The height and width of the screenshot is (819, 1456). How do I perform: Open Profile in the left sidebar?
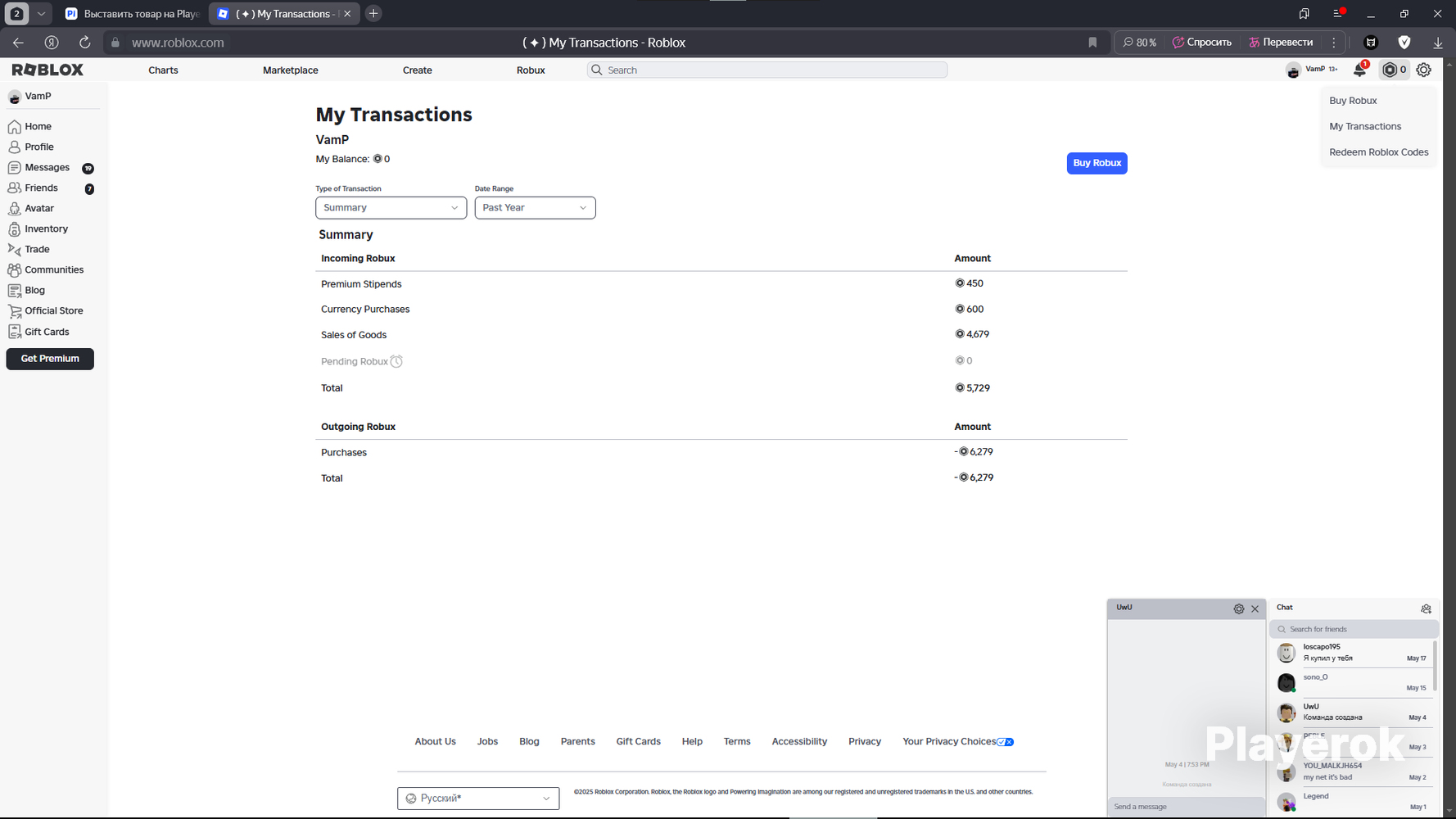(31, 147)
